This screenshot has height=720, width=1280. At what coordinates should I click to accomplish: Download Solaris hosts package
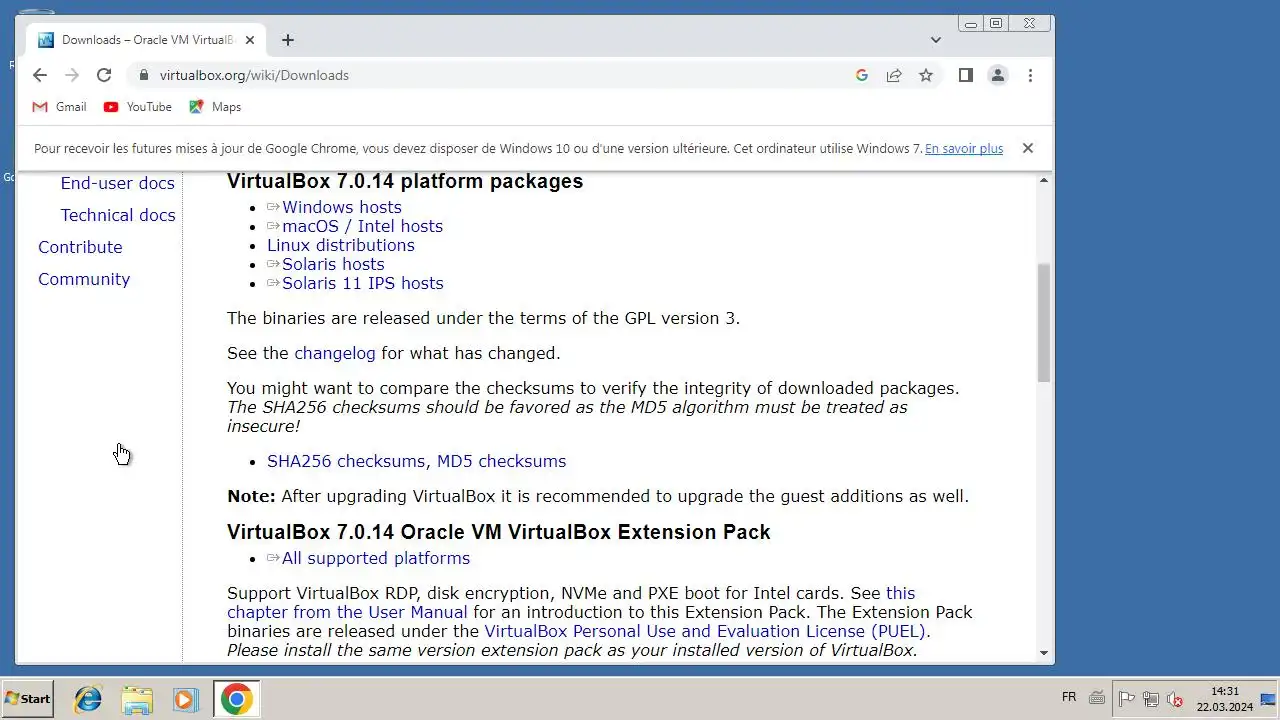(333, 264)
